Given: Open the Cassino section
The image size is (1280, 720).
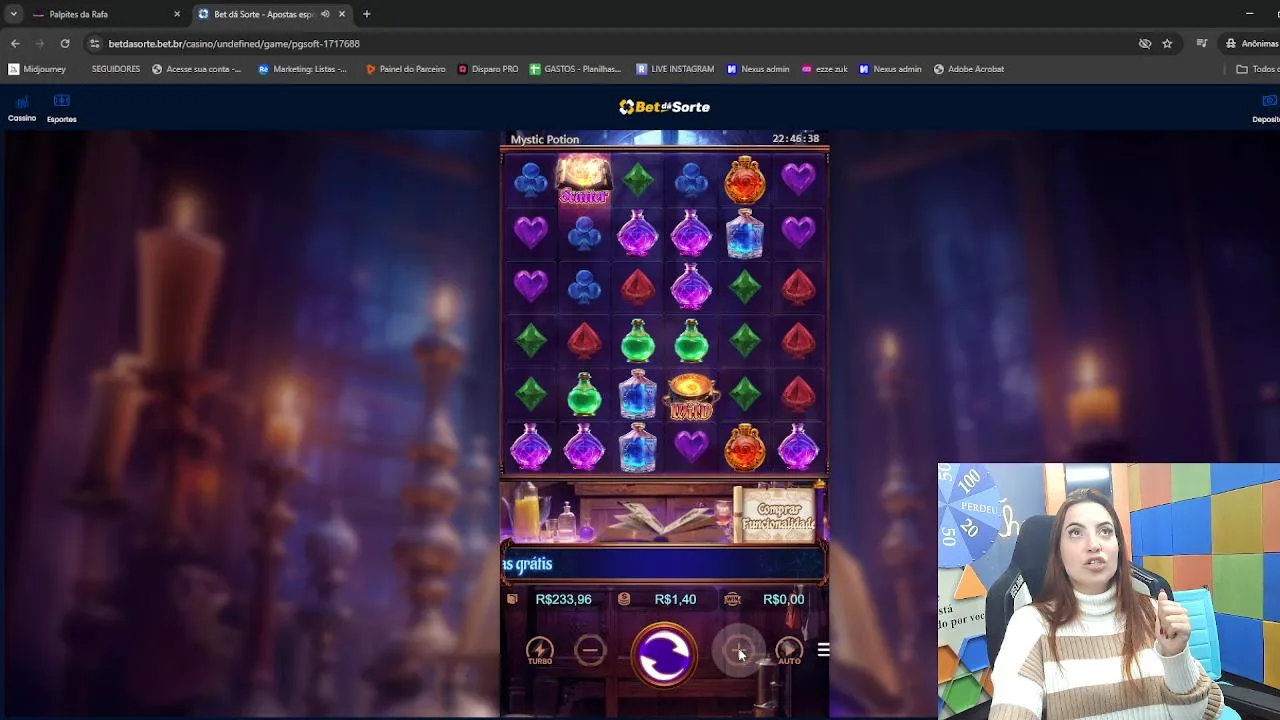Looking at the screenshot, I should coord(22,109).
